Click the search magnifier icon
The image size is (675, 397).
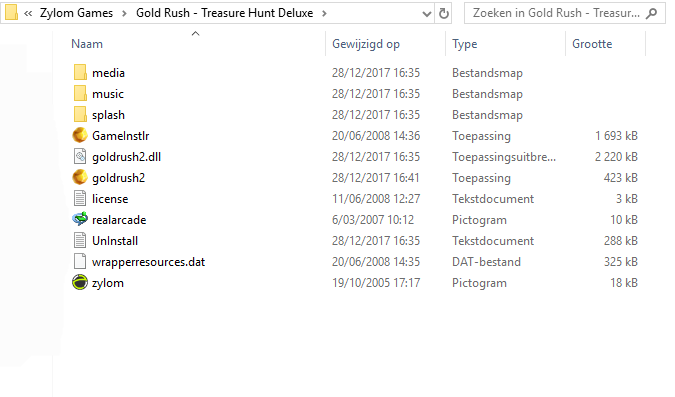point(652,13)
